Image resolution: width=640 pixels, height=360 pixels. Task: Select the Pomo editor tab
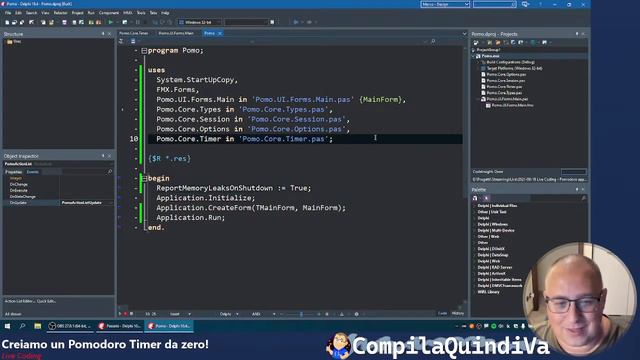pos(209,33)
